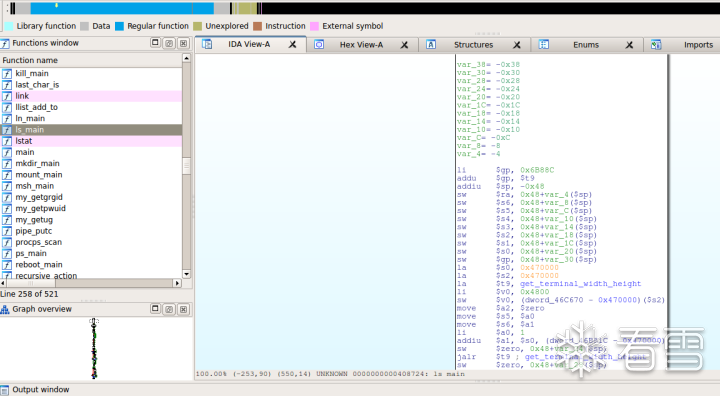Click the External symbol legend swatch
Image resolution: width=720 pixels, height=396 pixels.
point(315,26)
